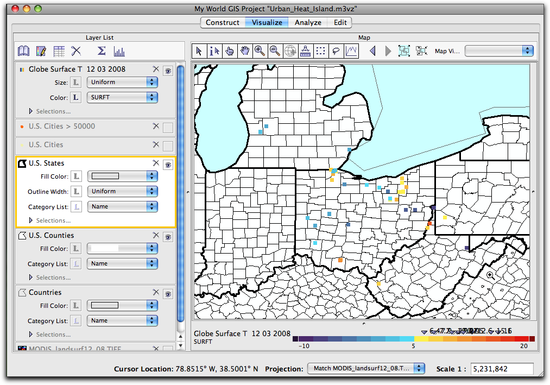Select the pointing hand link tool
This screenshot has height=385, width=550.
(229, 51)
